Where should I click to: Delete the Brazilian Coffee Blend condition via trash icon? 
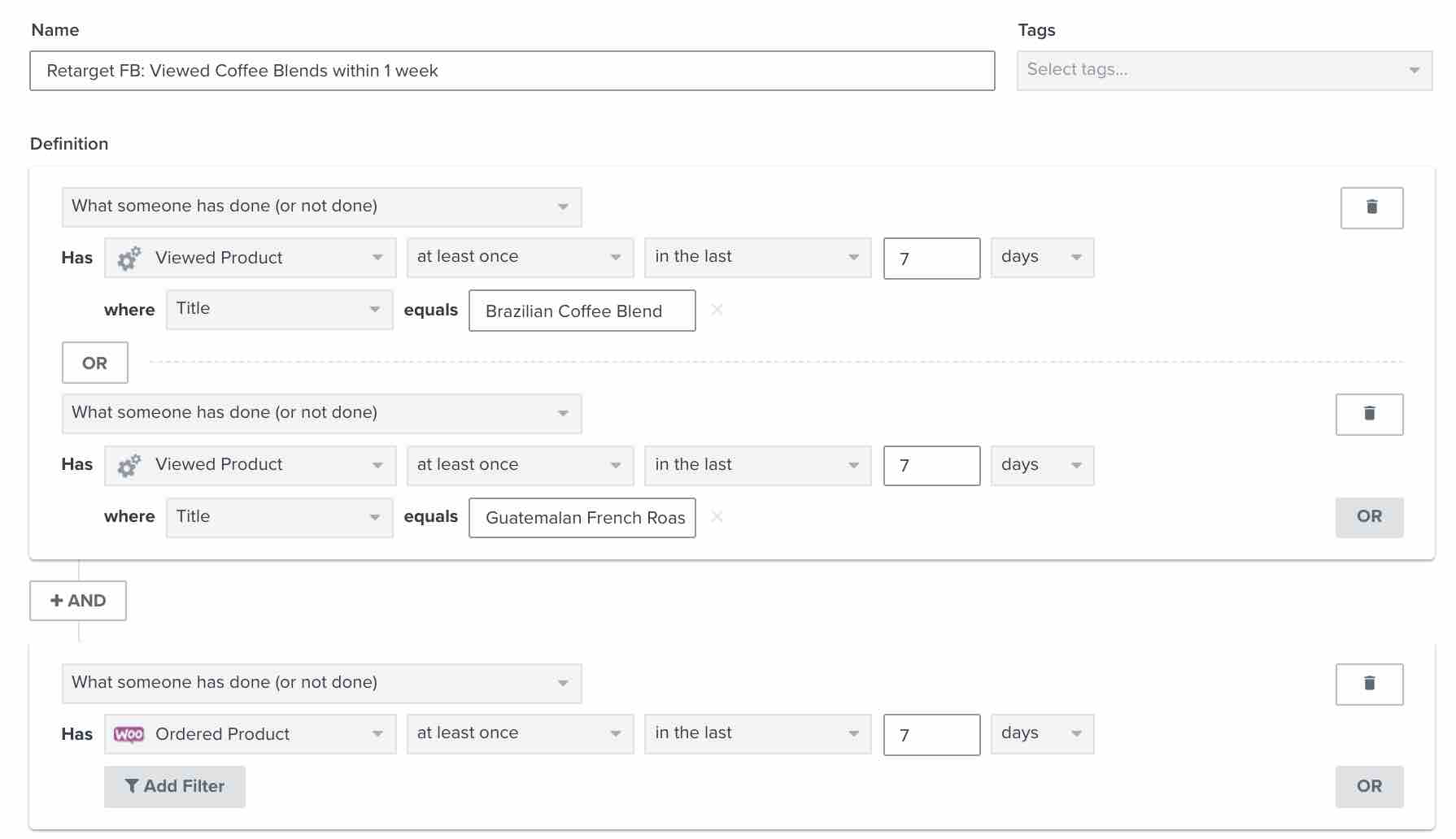click(1372, 207)
